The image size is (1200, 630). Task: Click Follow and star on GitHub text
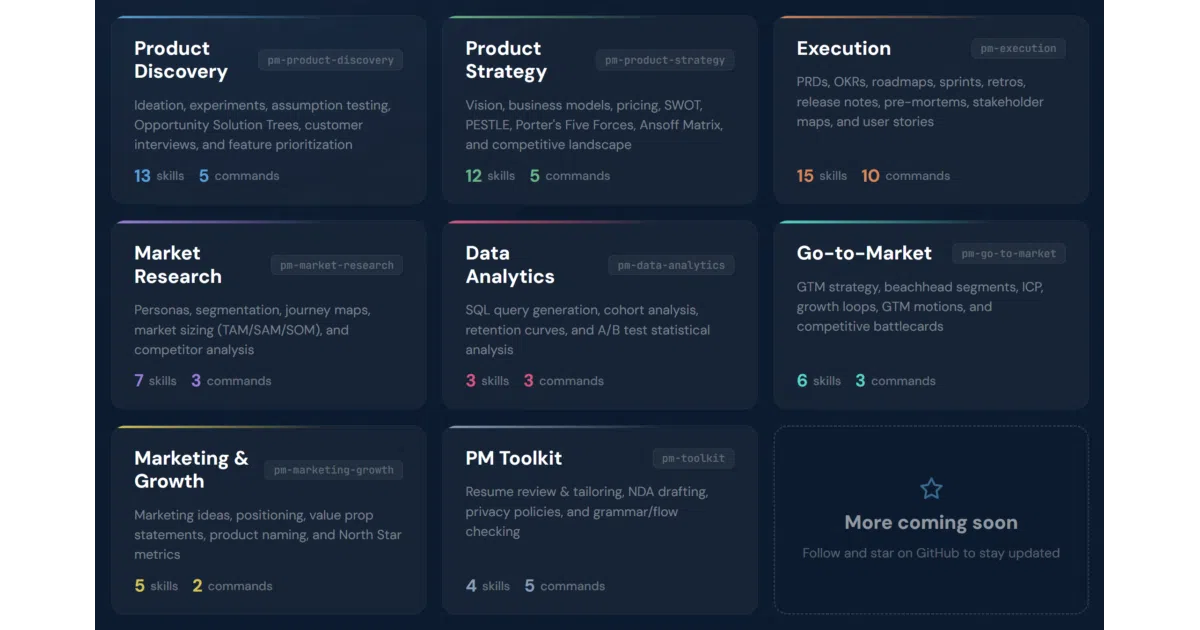click(x=931, y=553)
